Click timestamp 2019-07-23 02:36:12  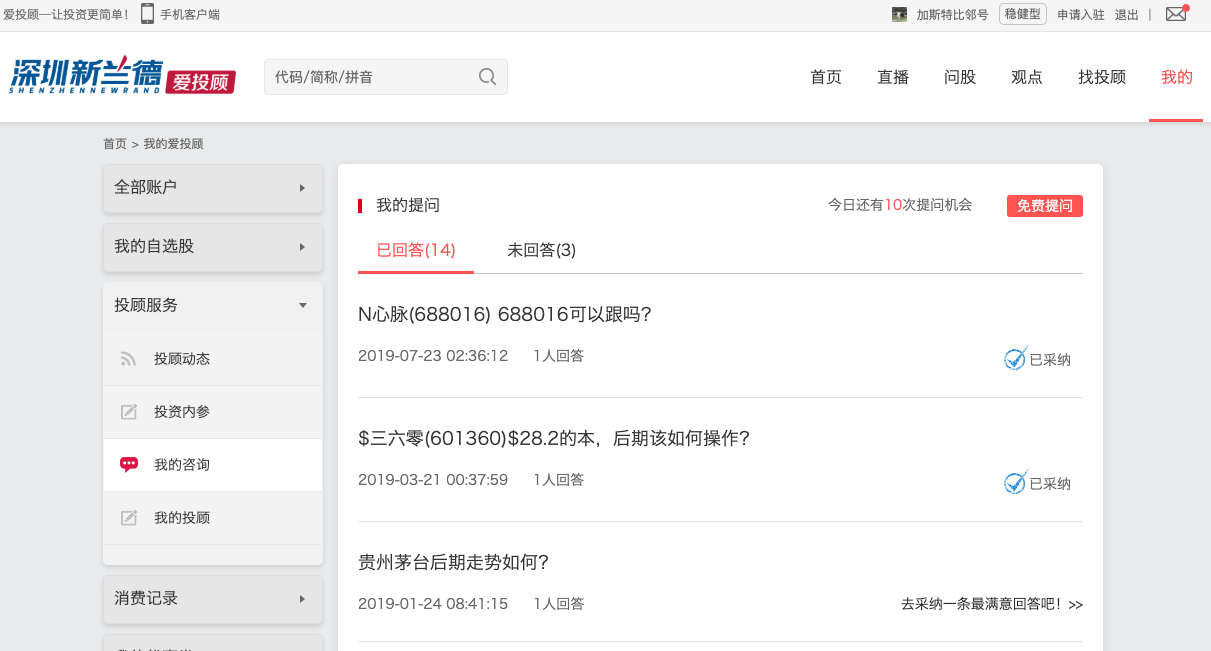click(x=433, y=356)
